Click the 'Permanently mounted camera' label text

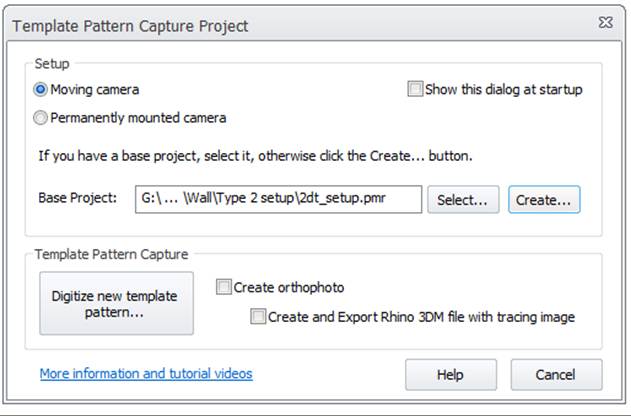point(138,118)
